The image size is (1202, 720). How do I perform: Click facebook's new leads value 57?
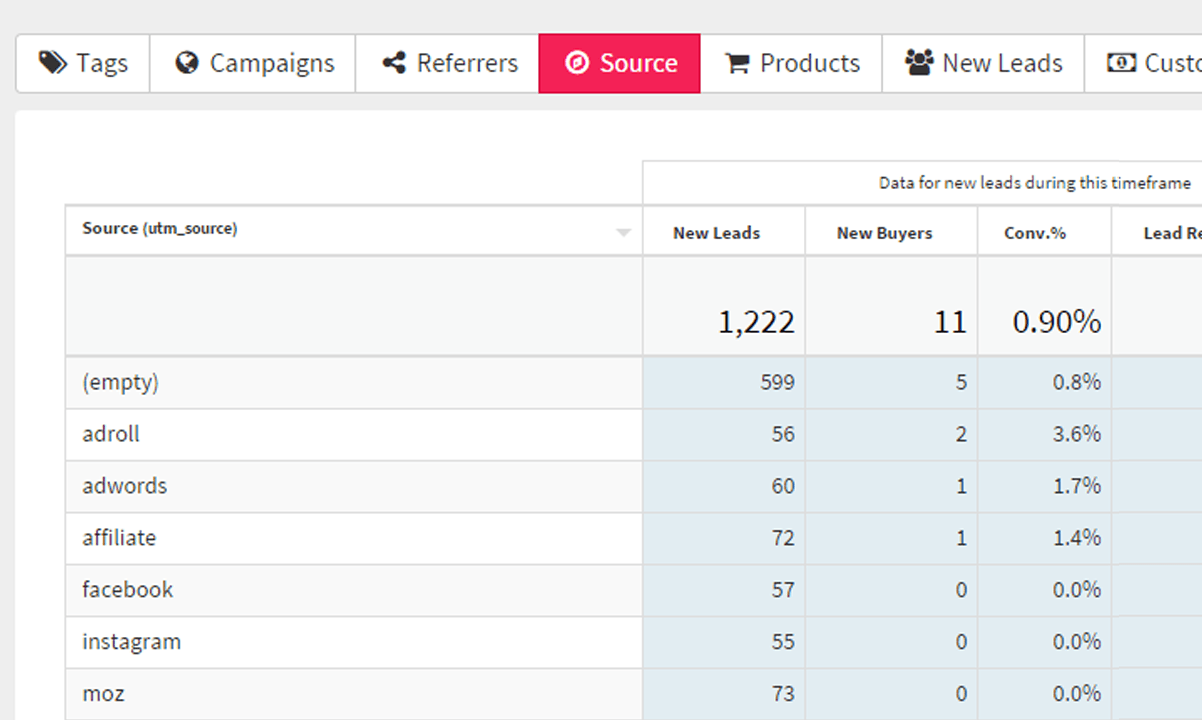tap(783, 590)
